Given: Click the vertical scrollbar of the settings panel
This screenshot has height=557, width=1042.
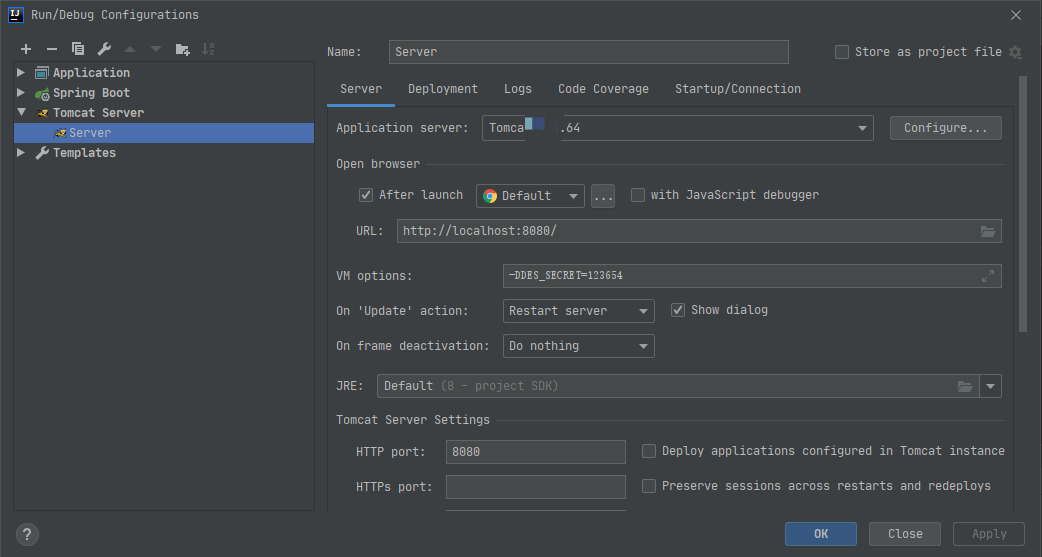Looking at the screenshot, I should pos(1023,204).
